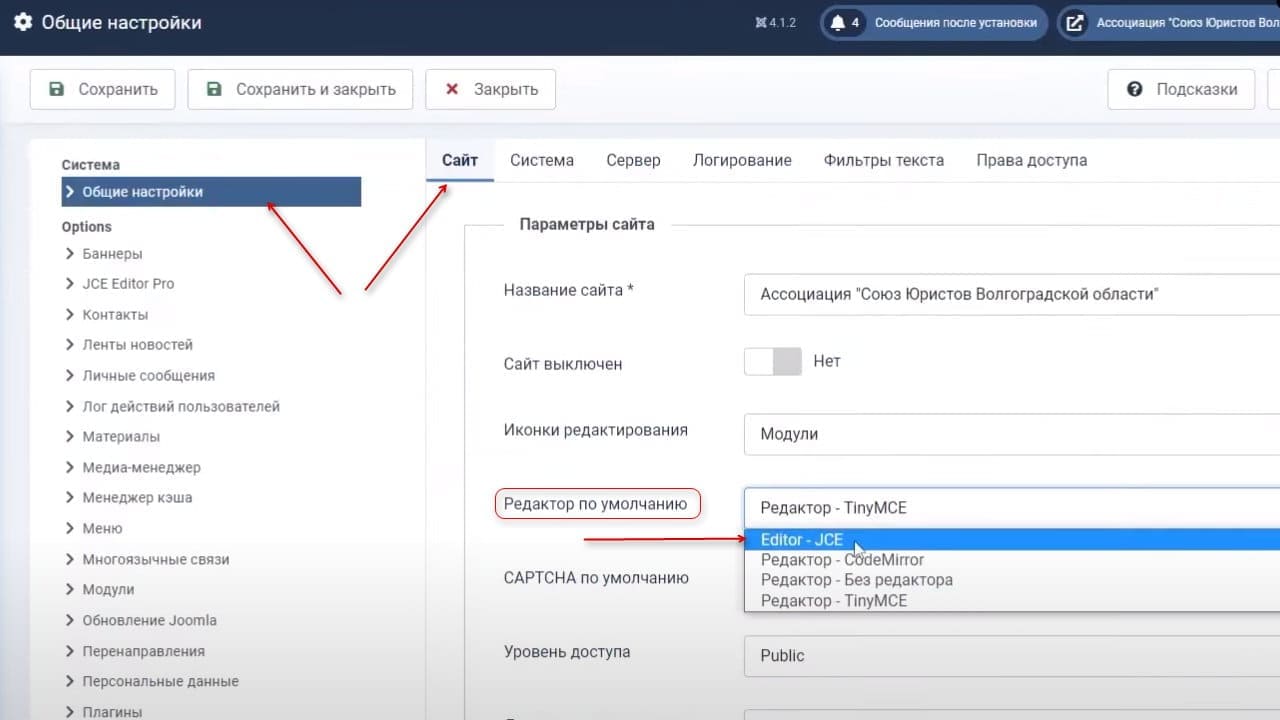1280x720 pixels.
Task: Open Менеджер кэша options
Action: click(137, 498)
